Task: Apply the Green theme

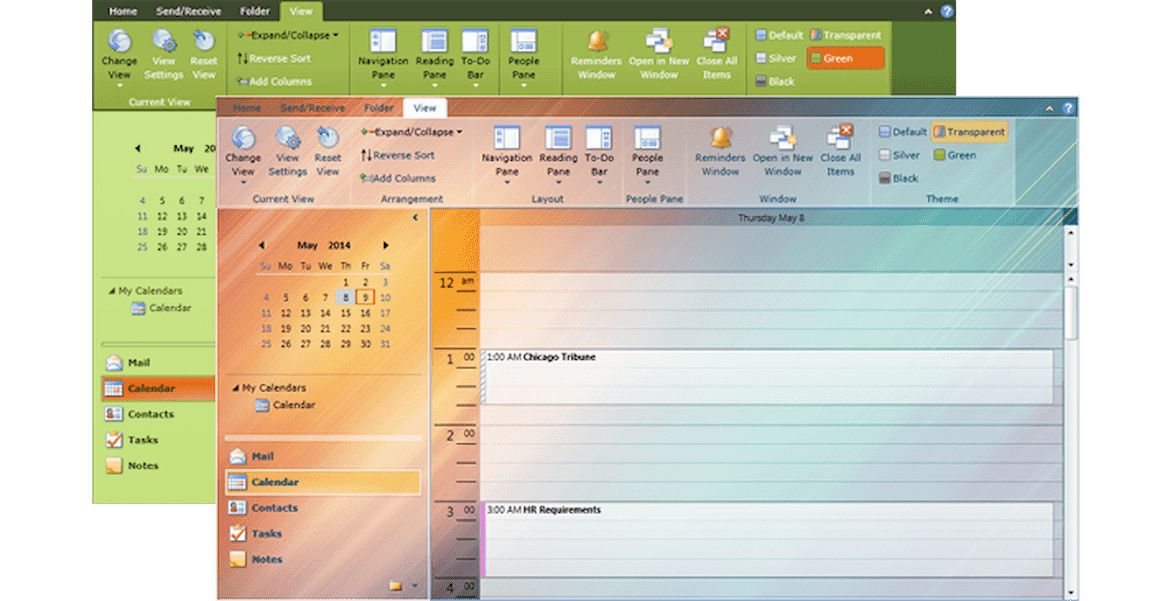Action: pos(955,155)
